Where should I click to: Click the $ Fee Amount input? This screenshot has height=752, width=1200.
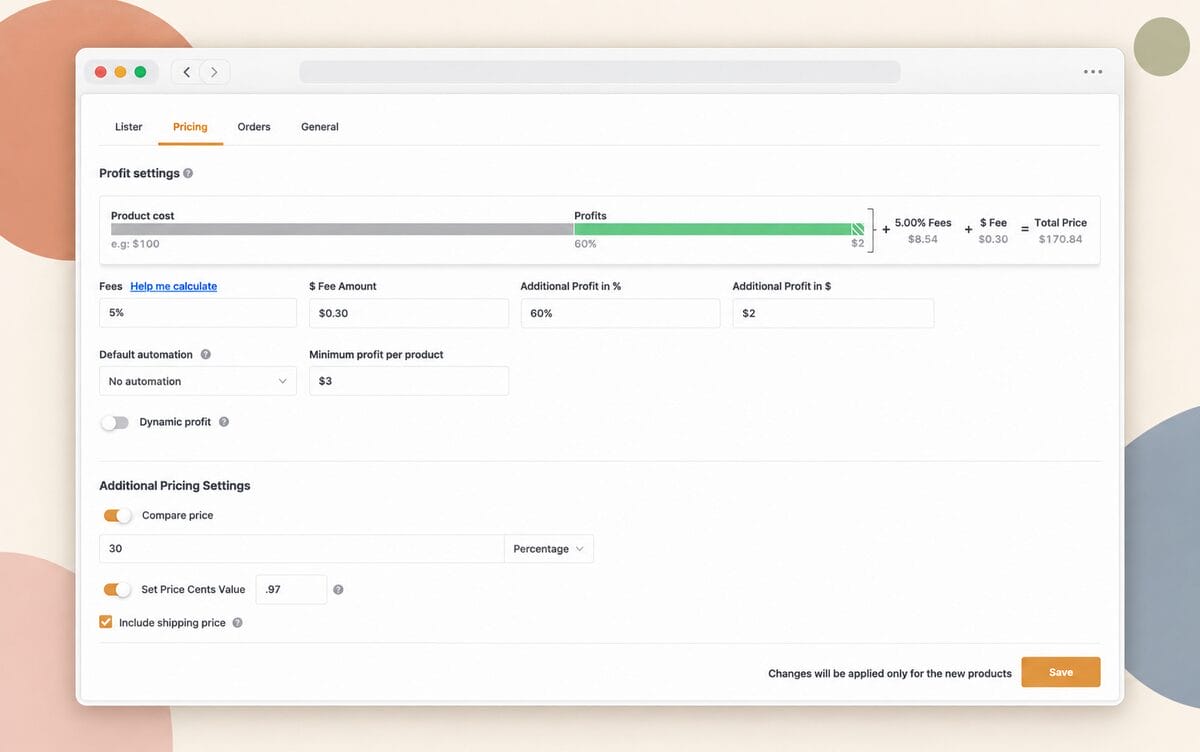point(409,313)
